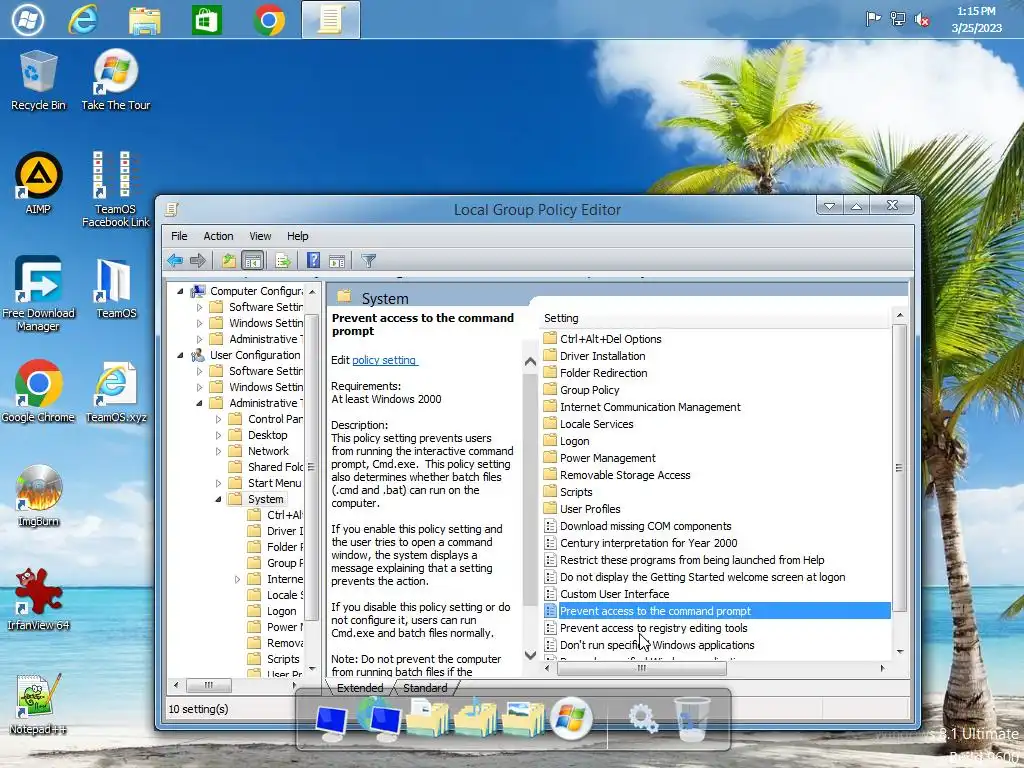Expand the Control Panel tree node
The width and height of the screenshot is (1024, 768).
(218, 419)
